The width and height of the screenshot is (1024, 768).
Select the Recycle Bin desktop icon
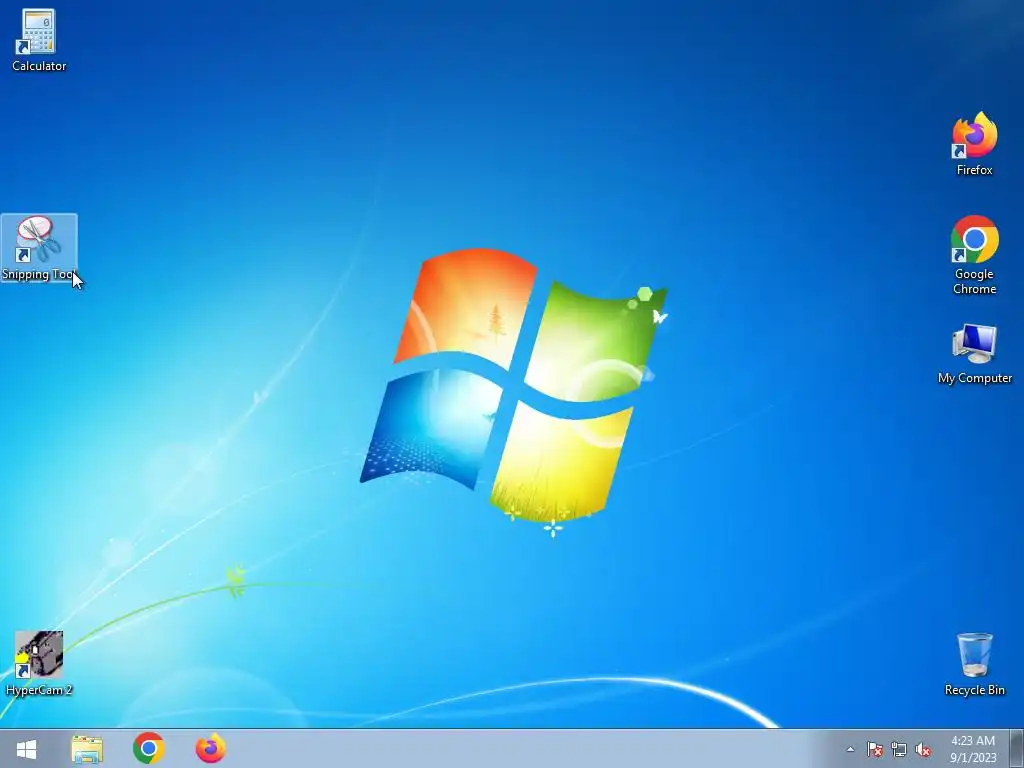[x=974, y=664]
